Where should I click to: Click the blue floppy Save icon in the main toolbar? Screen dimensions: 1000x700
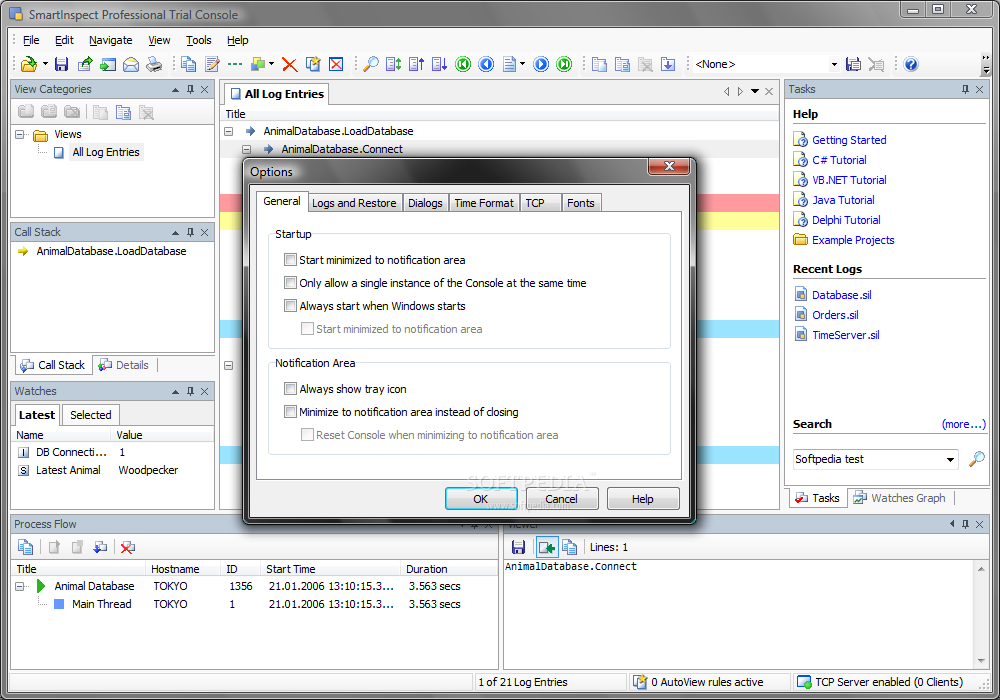[61, 64]
